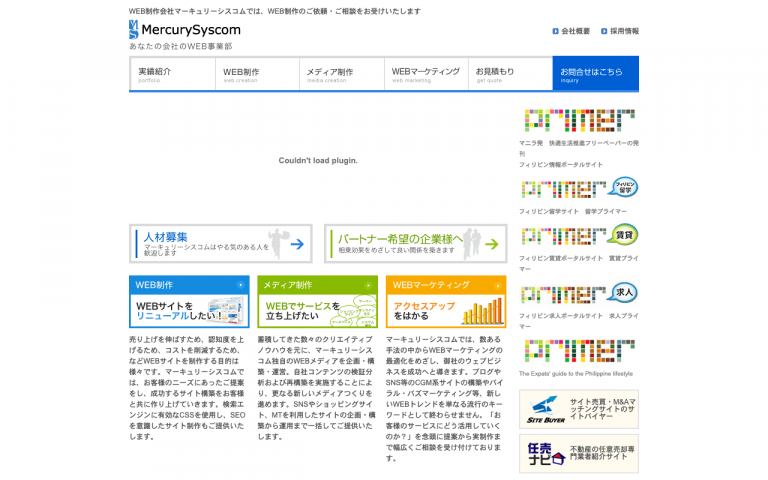Click the orange WEBマーケティング section header
The image size is (768, 480).
[x=446, y=285]
